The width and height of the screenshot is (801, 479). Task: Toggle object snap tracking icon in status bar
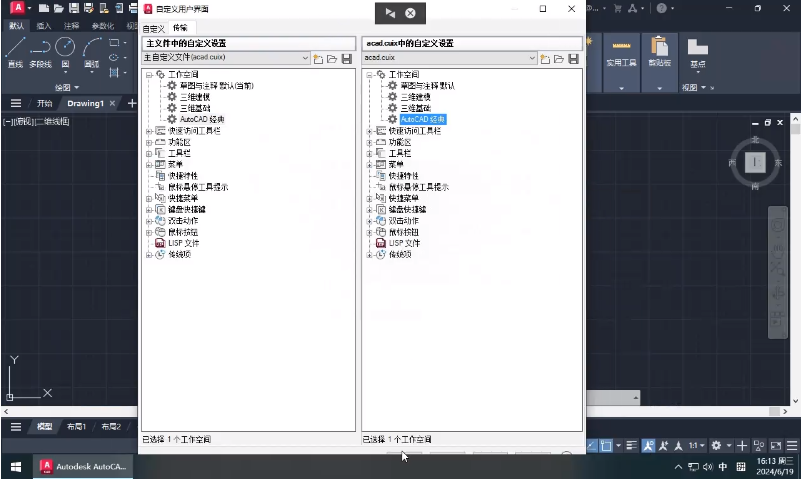pyautogui.click(x=592, y=445)
